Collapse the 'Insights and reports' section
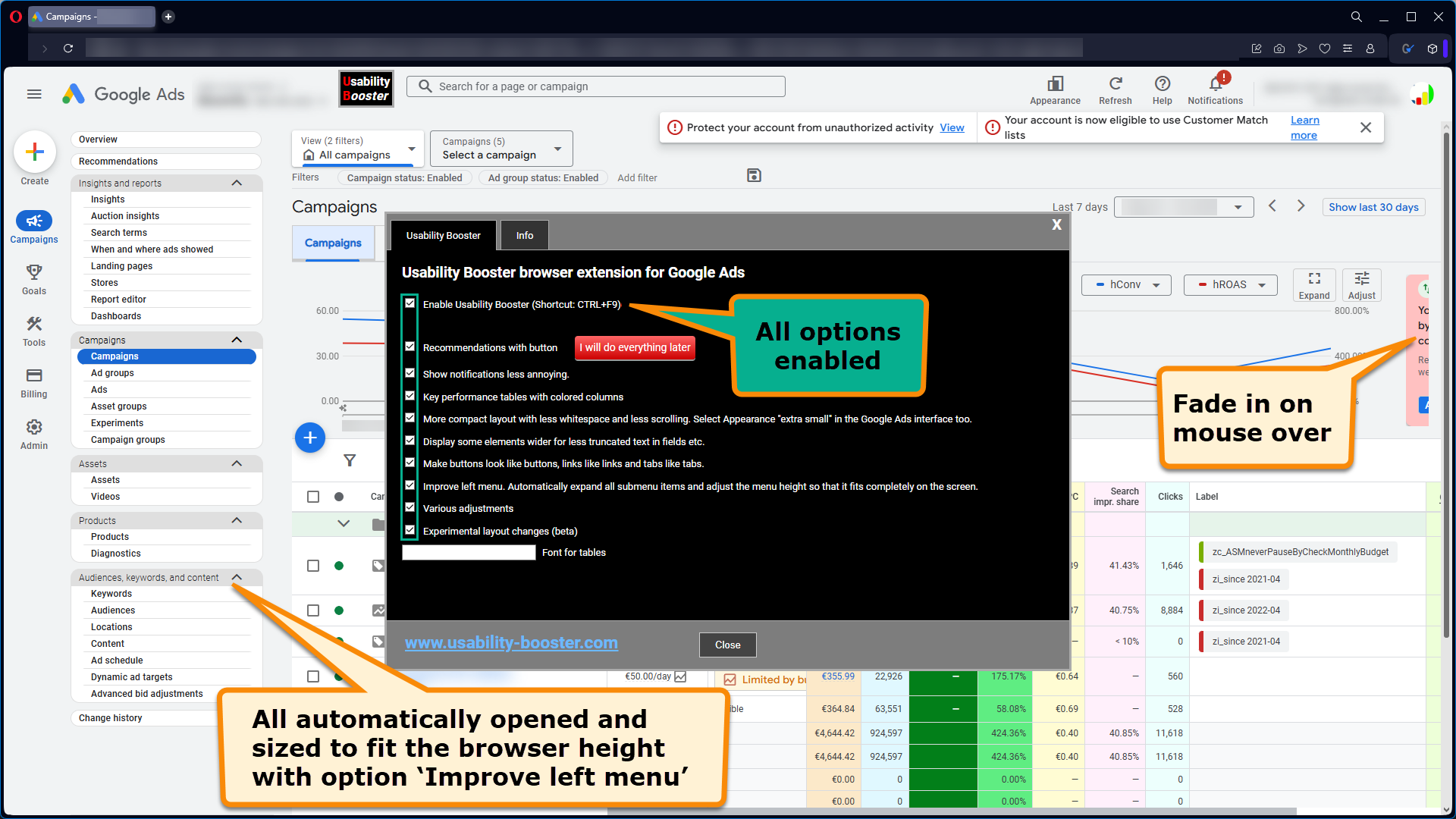This screenshot has width=1456, height=819. [236, 183]
